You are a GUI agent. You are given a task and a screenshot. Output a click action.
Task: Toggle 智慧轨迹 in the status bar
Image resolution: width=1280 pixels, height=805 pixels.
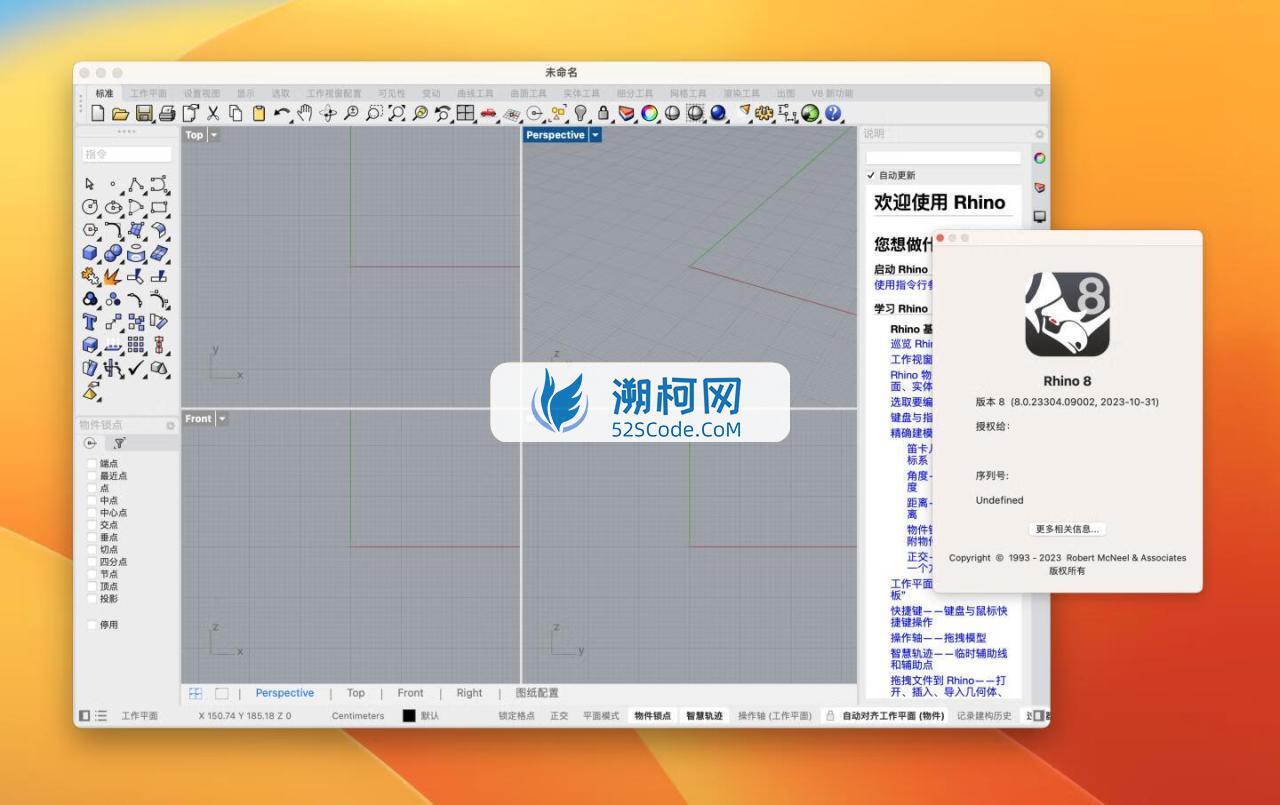click(704, 716)
